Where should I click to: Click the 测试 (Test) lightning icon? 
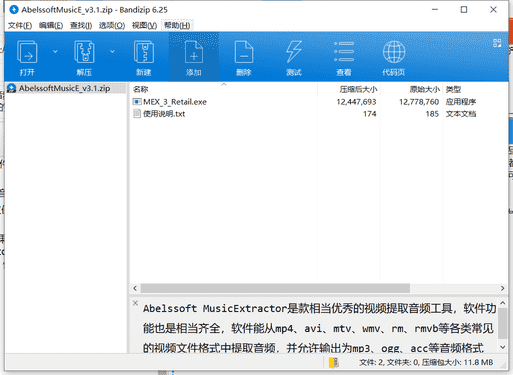[x=294, y=52]
